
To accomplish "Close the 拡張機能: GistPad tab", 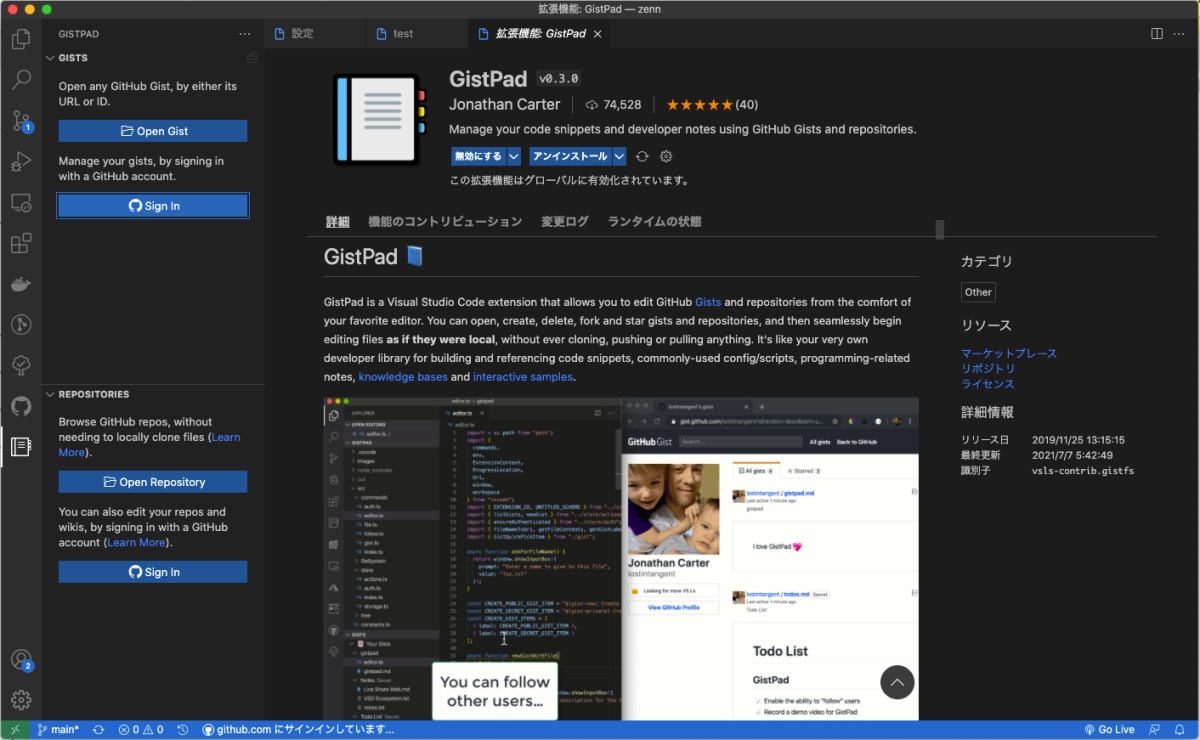I will [598, 33].
